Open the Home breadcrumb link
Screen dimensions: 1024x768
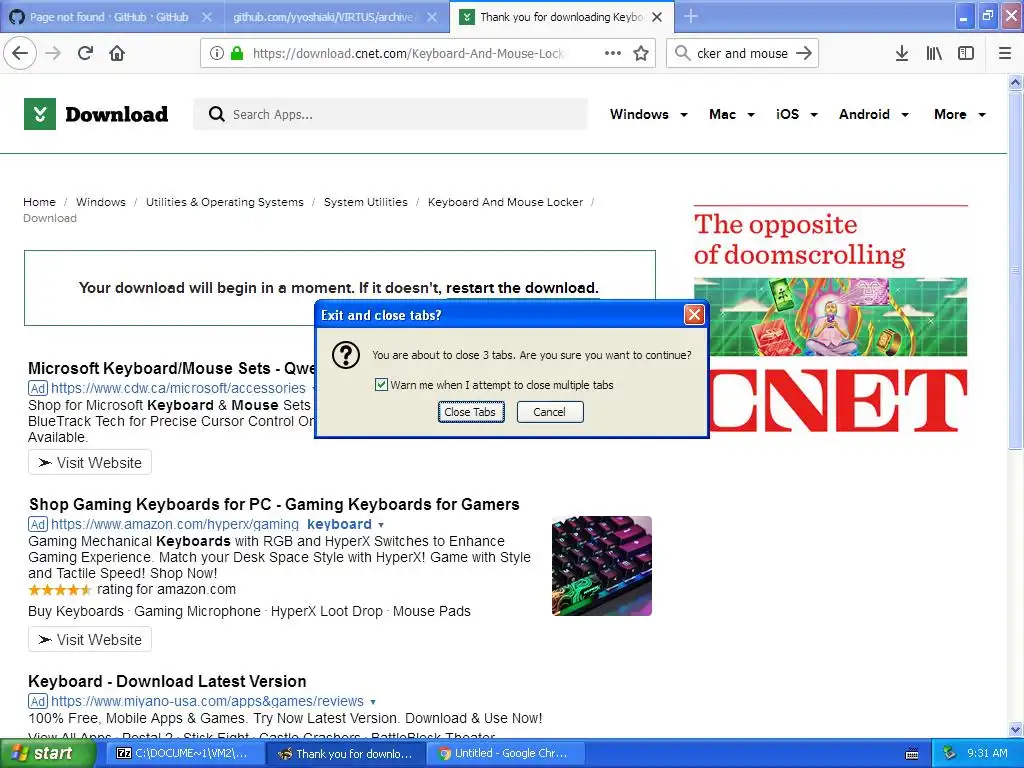(39, 202)
